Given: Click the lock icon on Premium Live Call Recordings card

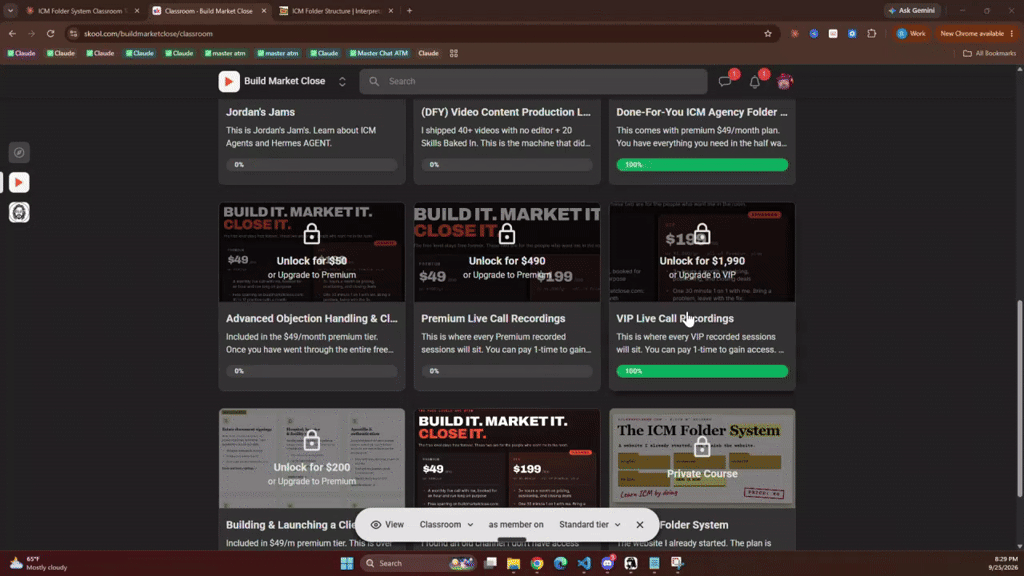Looking at the screenshot, I should click(x=507, y=234).
